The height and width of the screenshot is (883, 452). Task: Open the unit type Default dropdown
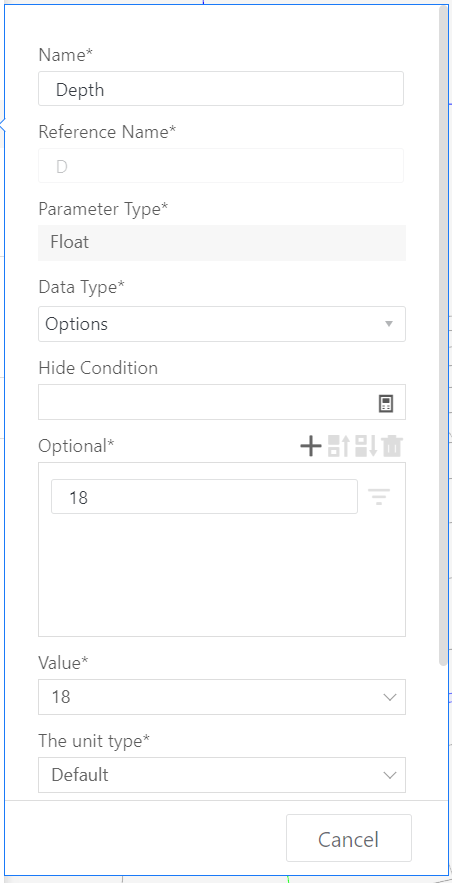click(x=222, y=775)
